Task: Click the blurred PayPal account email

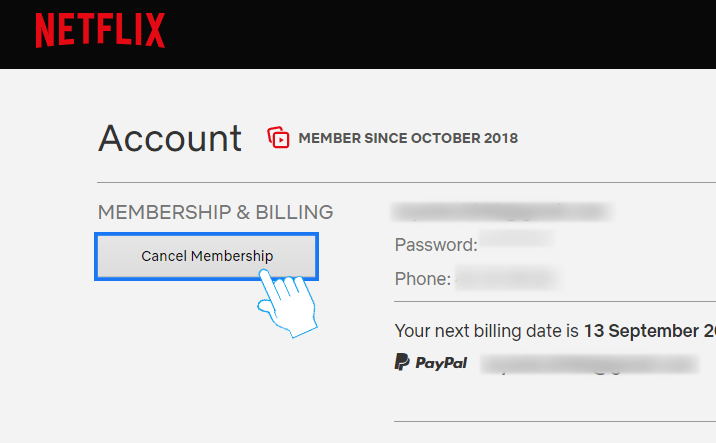Action: (x=590, y=364)
